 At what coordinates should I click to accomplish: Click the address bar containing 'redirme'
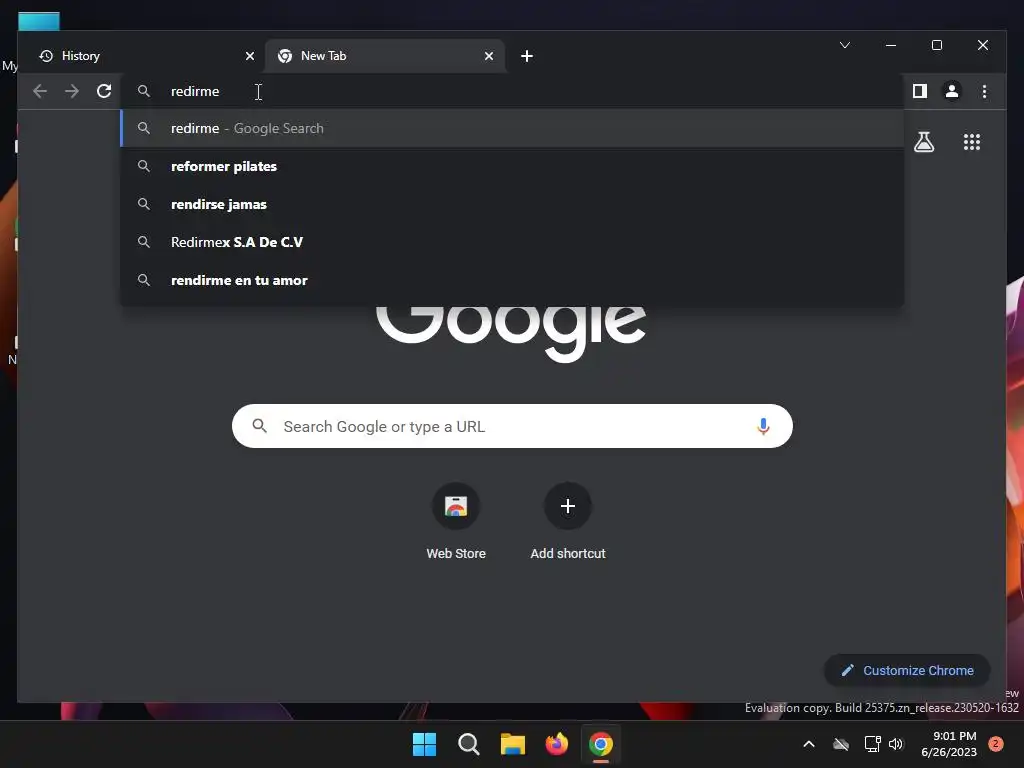(x=512, y=91)
